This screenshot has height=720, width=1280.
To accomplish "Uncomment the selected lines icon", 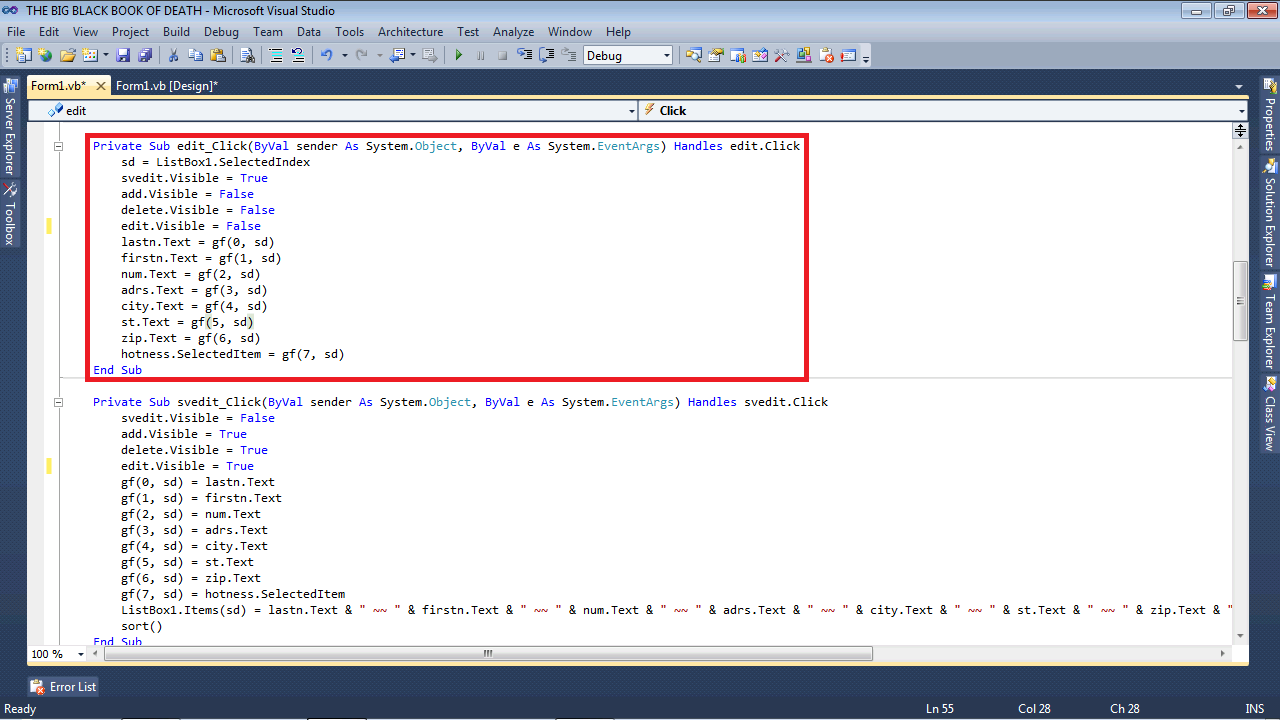I will click(298, 55).
